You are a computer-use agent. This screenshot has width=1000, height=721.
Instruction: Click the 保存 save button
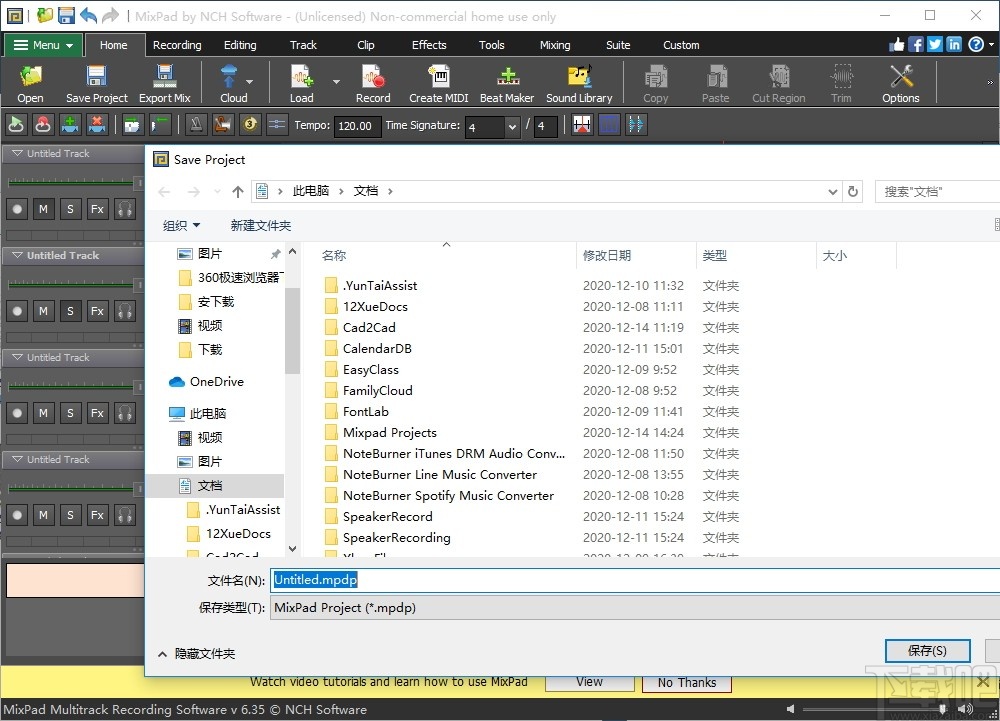pyautogui.click(x=927, y=650)
